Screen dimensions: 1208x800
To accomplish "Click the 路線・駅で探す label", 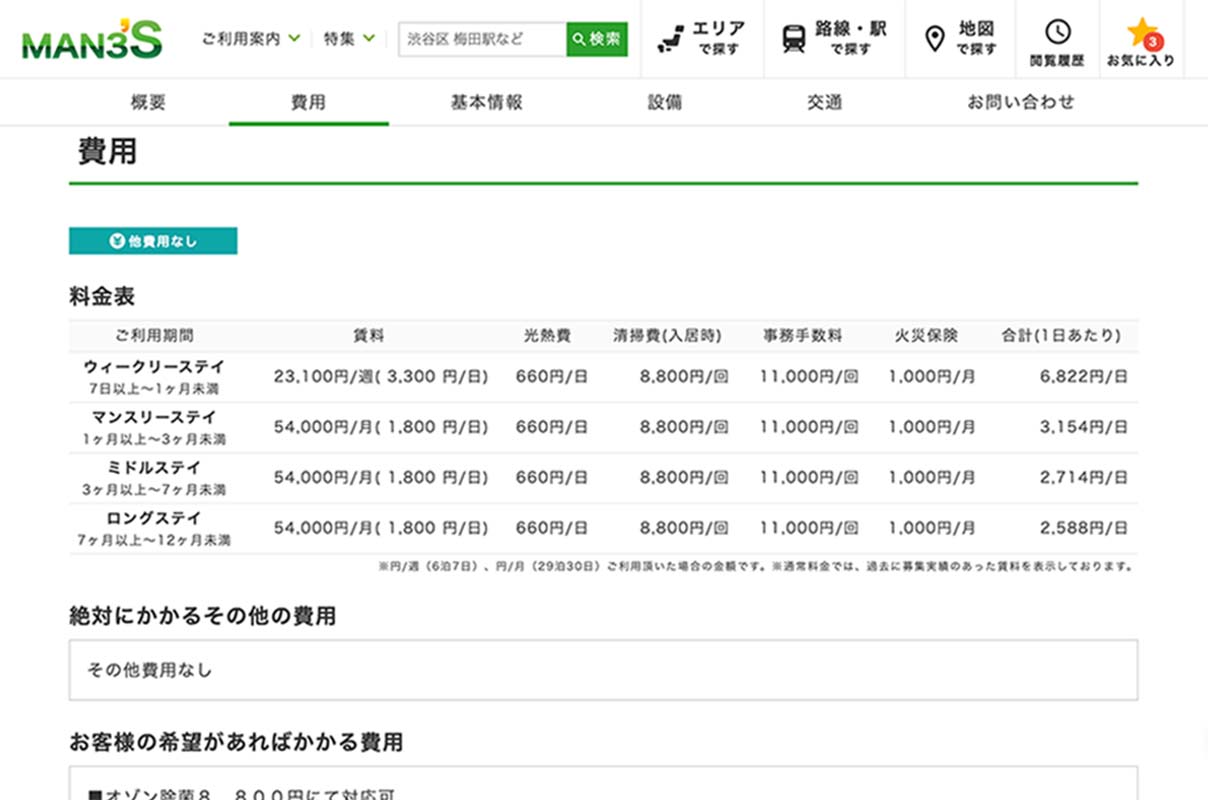I will click(x=850, y=38).
